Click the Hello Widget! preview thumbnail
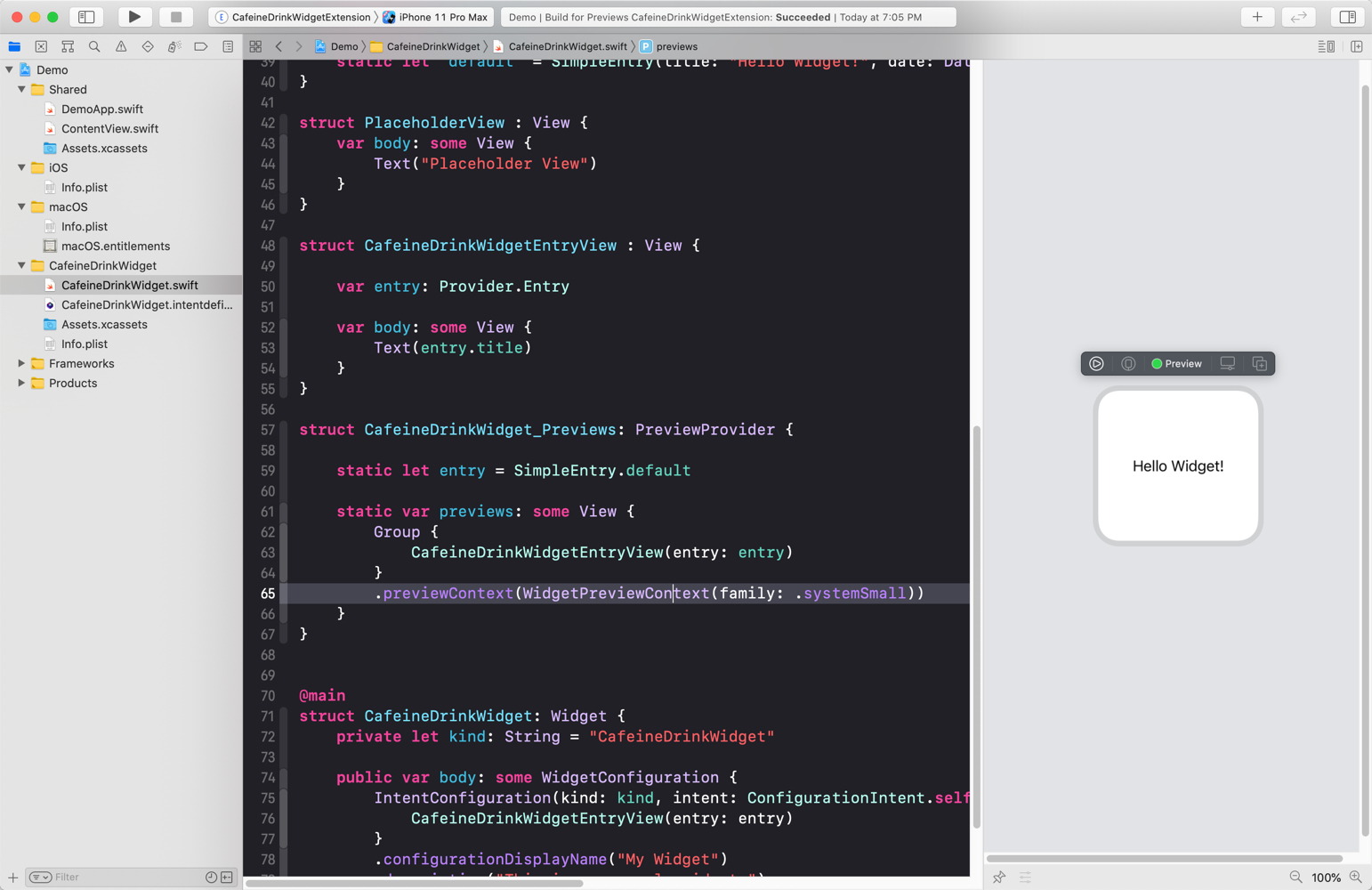This screenshot has width=1372, height=890. pyautogui.click(x=1178, y=465)
